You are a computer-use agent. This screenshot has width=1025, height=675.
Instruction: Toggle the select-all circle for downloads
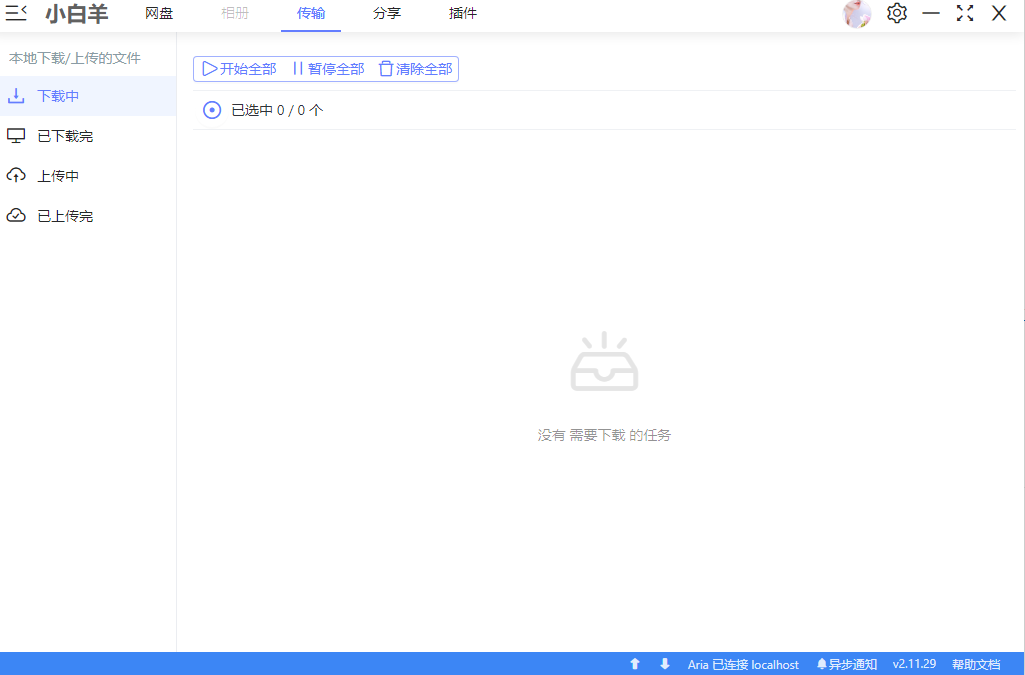click(212, 110)
